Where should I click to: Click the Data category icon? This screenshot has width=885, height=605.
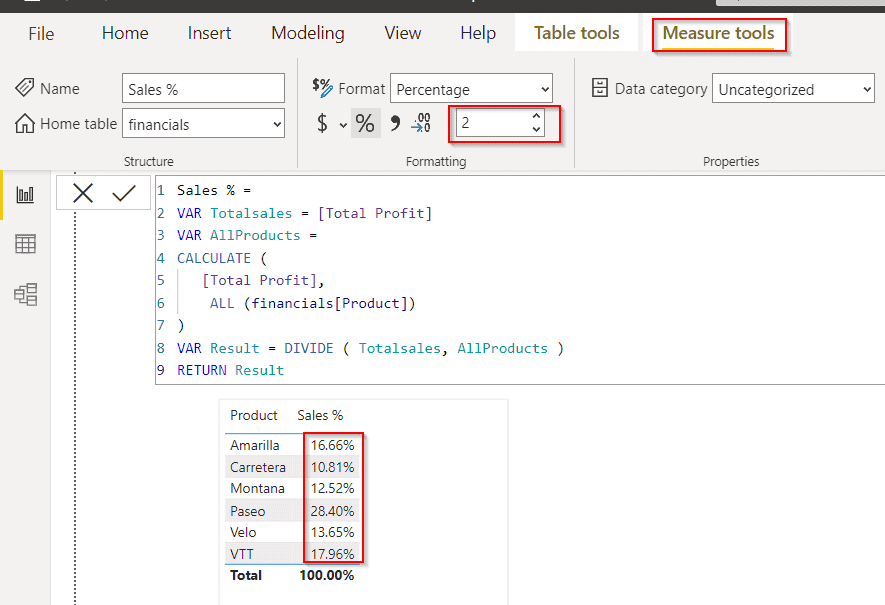pos(600,88)
